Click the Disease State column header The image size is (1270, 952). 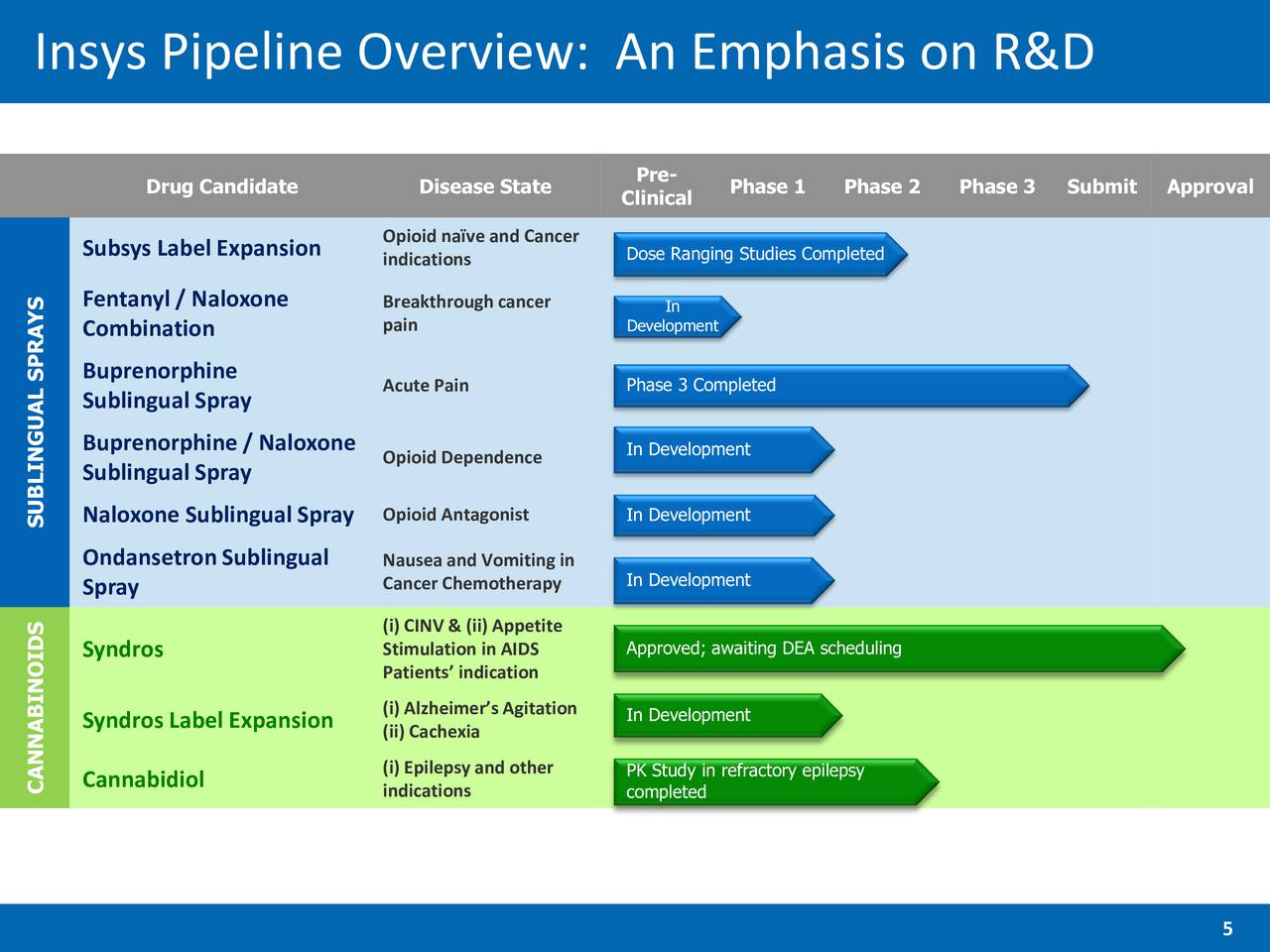click(x=484, y=186)
